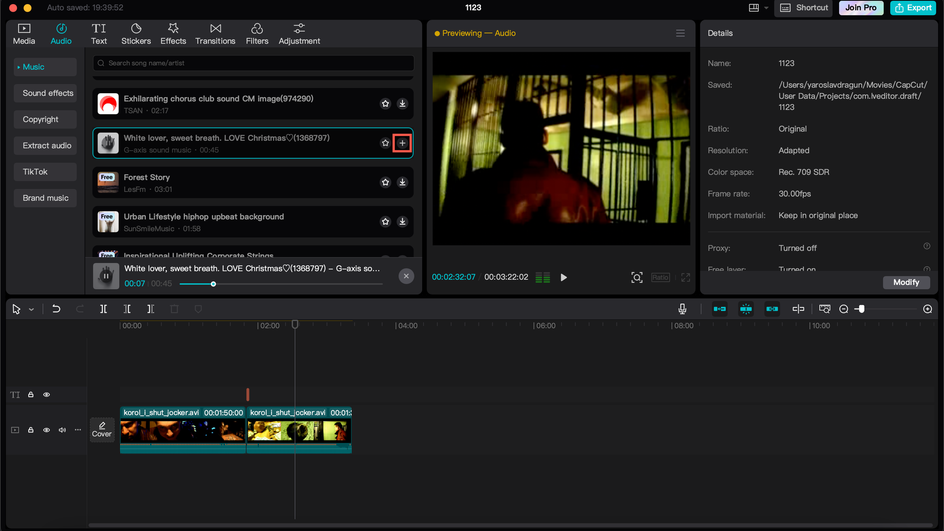Select the TikTok audio category
This screenshot has width=944, height=531.
click(45, 172)
